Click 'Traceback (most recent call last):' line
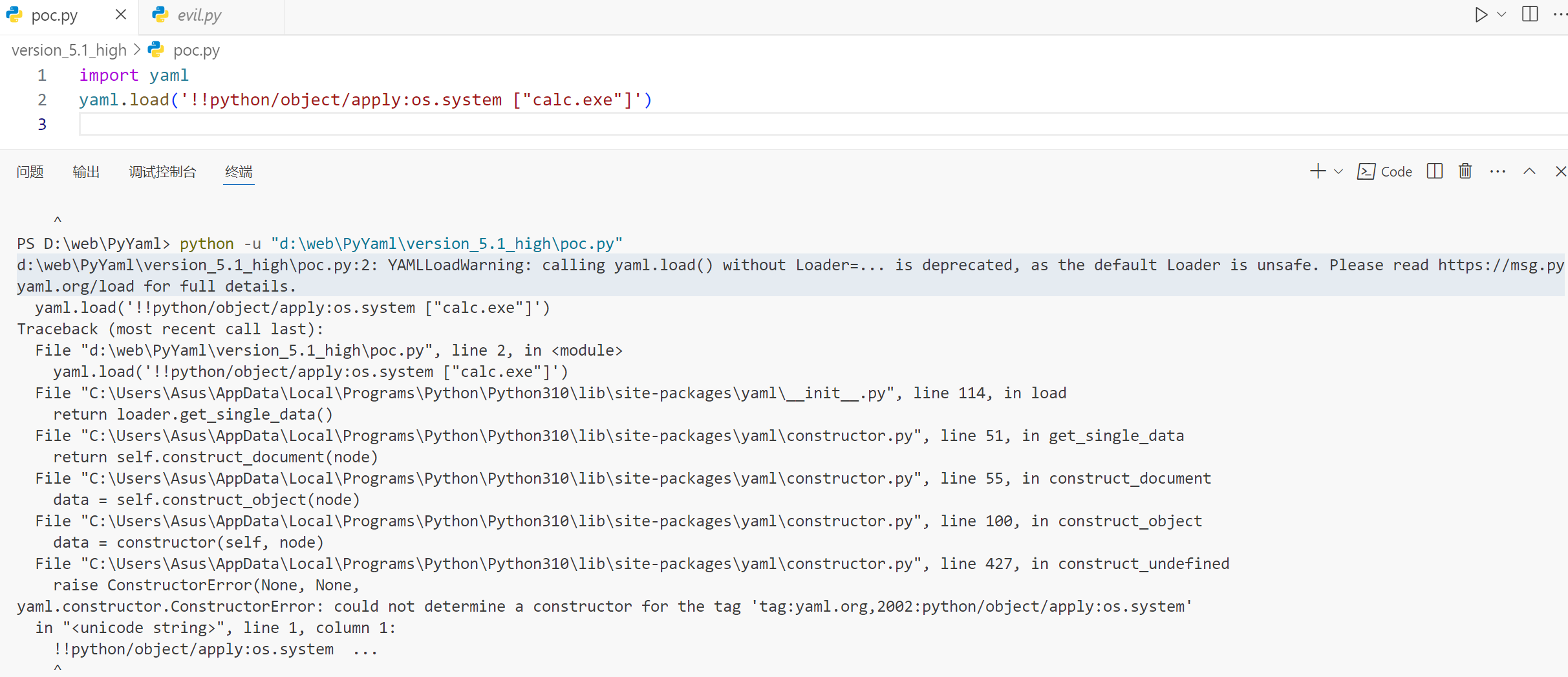This screenshot has width=1568, height=677. tap(170, 329)
